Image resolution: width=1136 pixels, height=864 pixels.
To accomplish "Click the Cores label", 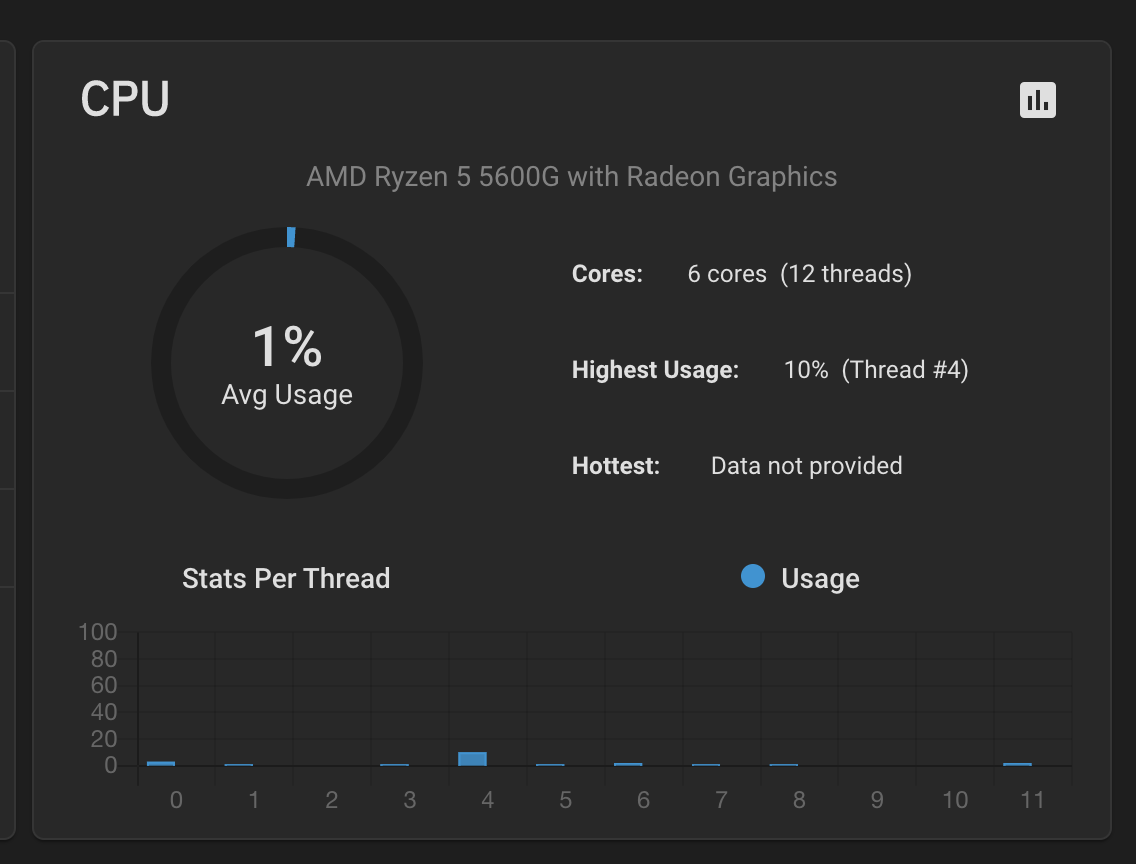I will pyautogui.click(x=607, y=274).
